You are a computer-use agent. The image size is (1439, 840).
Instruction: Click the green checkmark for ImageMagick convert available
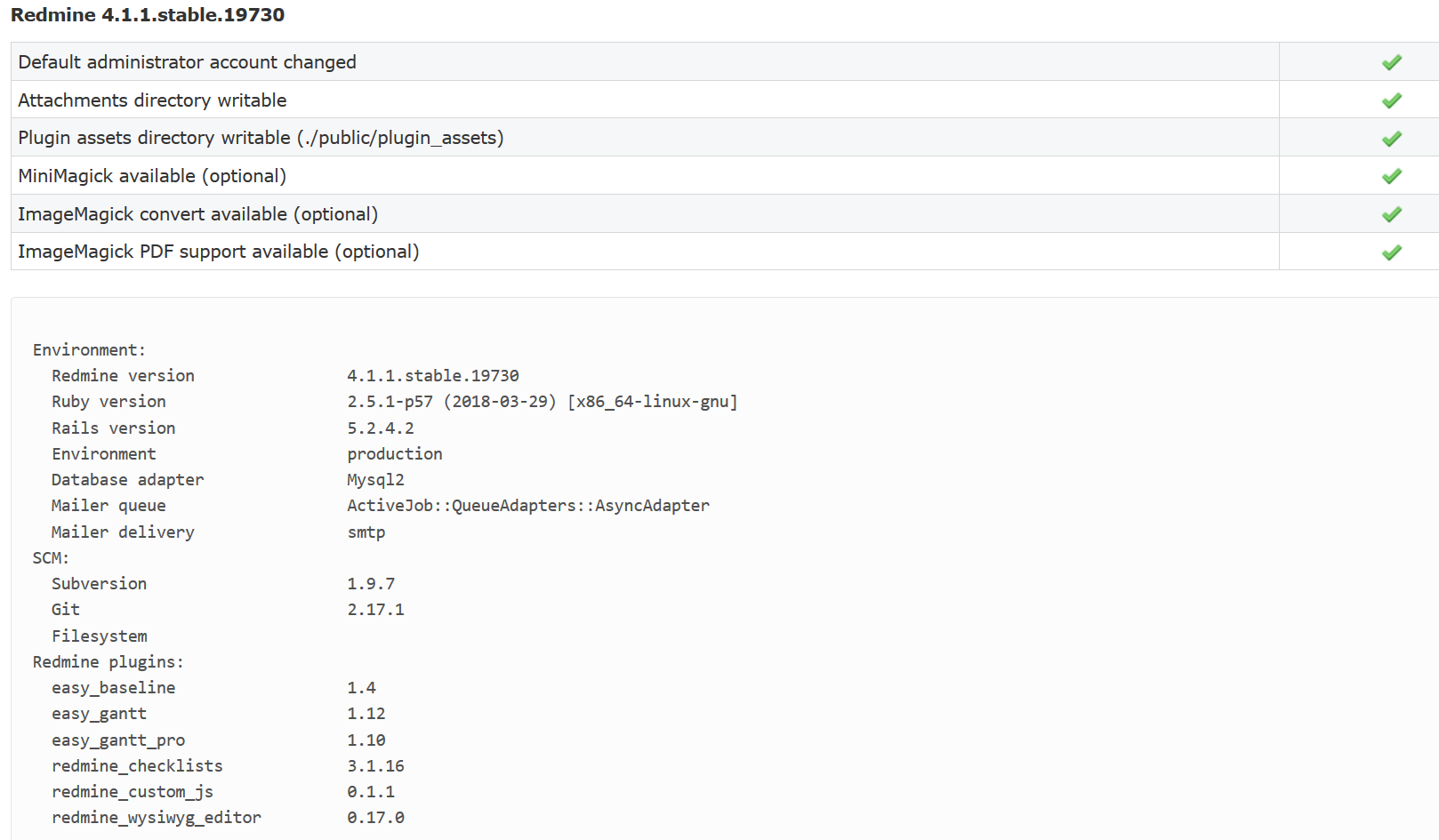click(x=1392, y=214)
